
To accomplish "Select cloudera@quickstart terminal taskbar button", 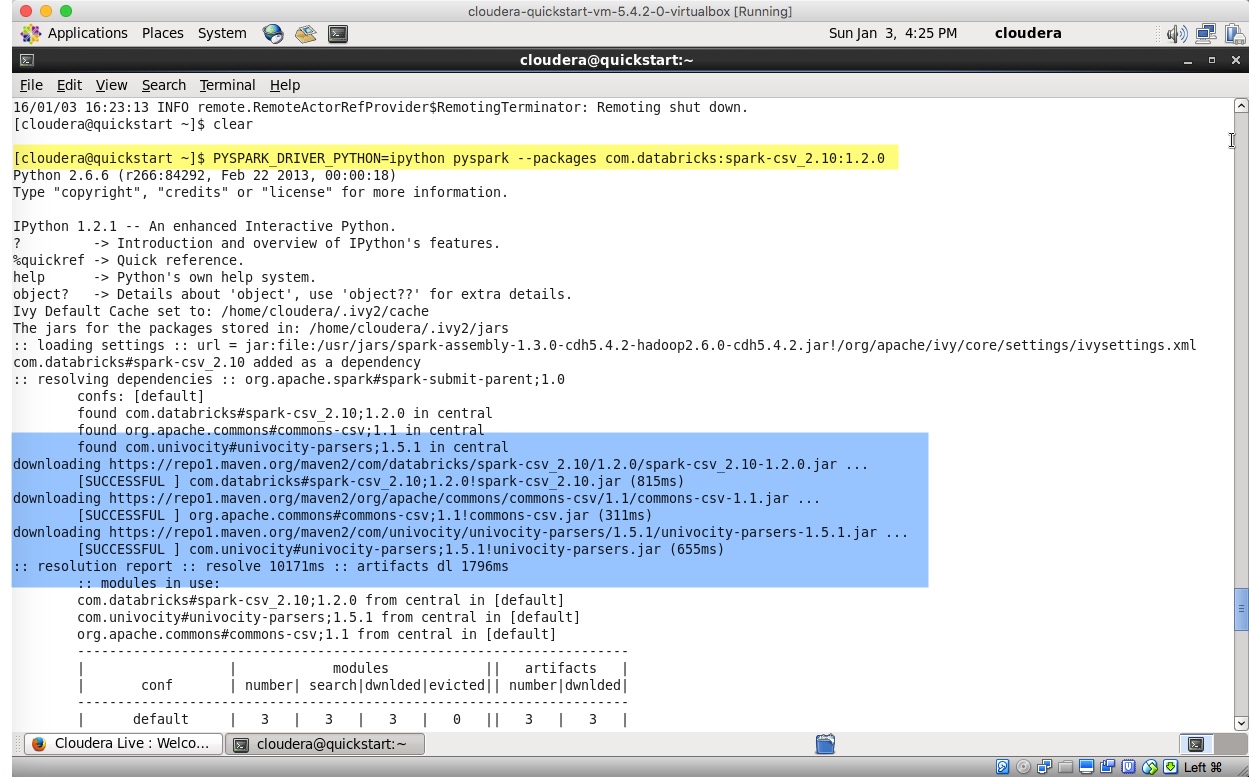I will [x=325, y=744].
